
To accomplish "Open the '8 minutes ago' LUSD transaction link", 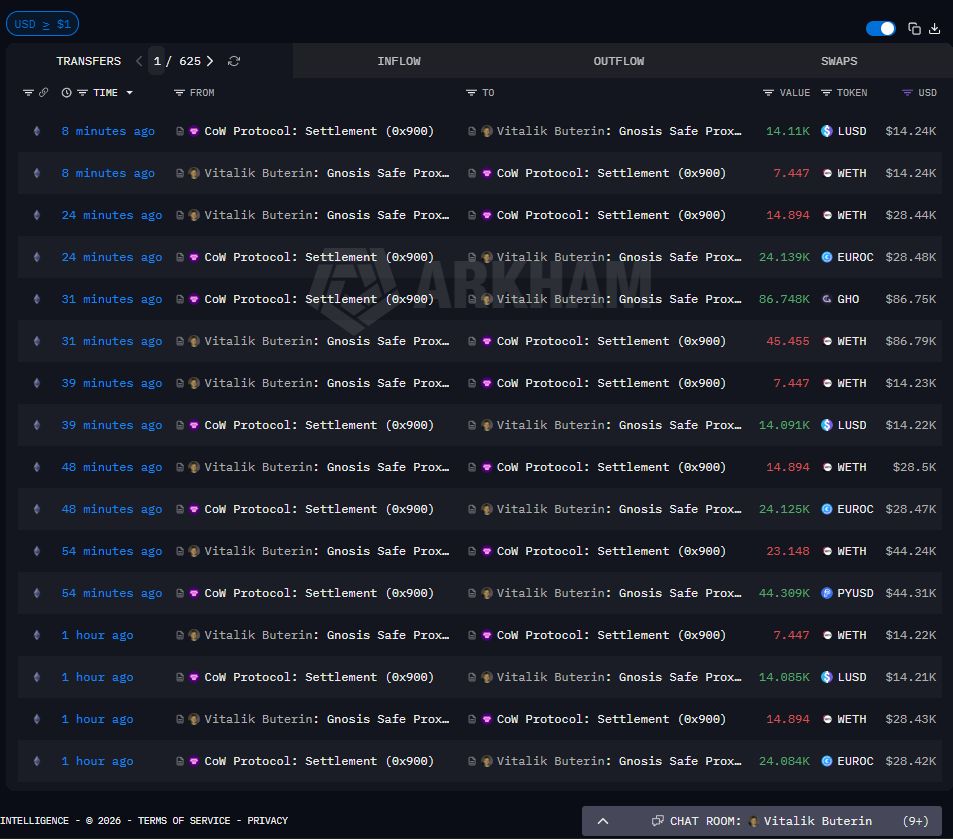I will 108,131.
